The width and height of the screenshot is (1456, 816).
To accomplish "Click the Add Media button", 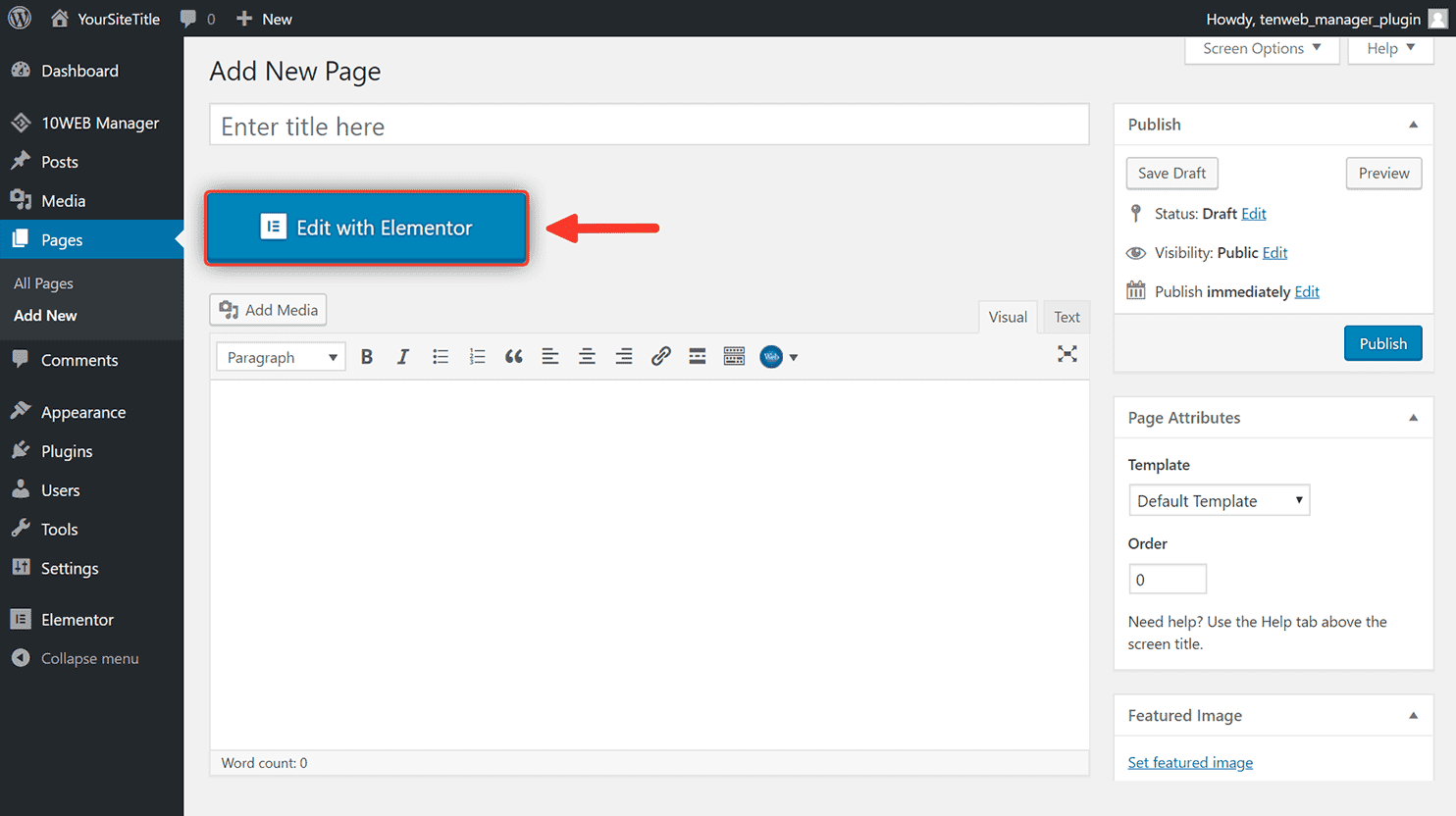I will click(x=268, y=310).
